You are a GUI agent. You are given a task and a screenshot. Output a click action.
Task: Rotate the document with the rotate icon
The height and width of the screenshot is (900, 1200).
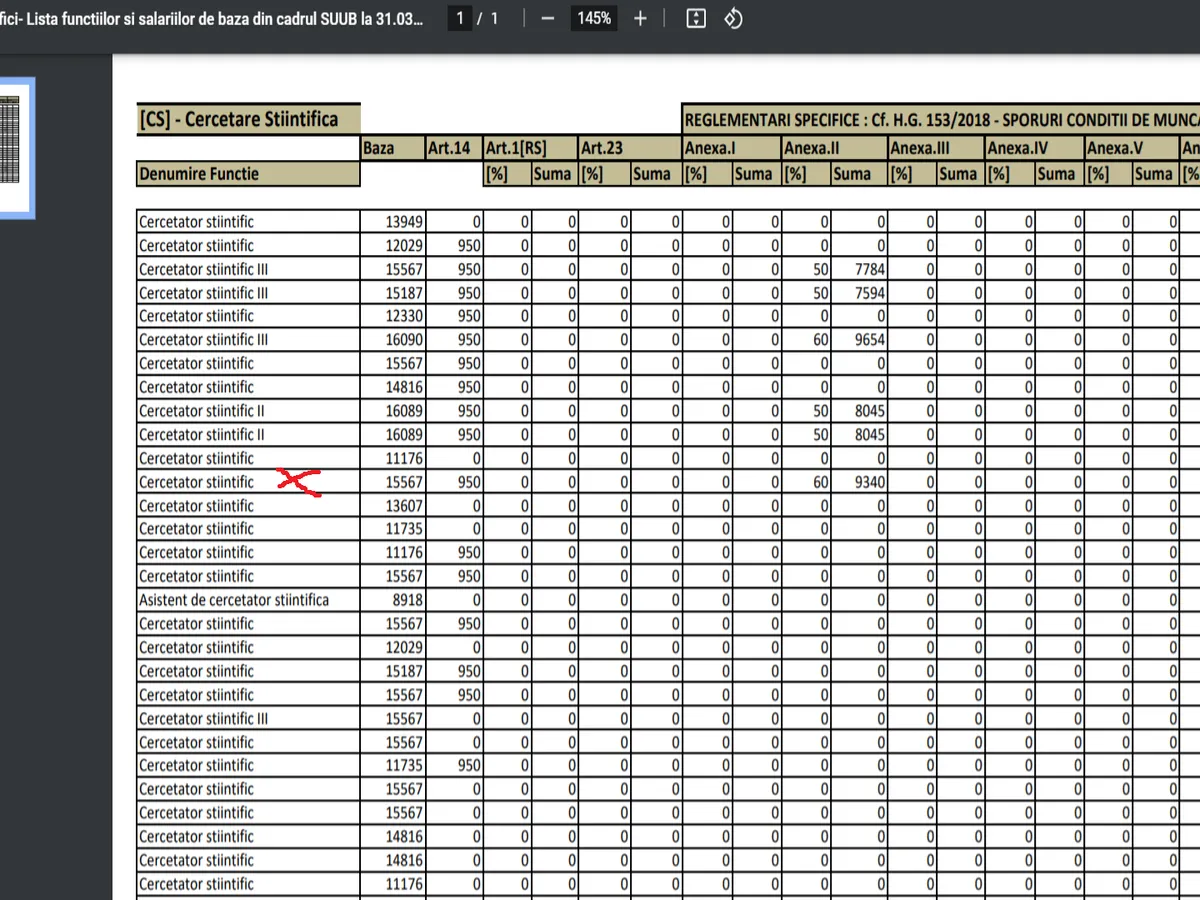(733, 19)
